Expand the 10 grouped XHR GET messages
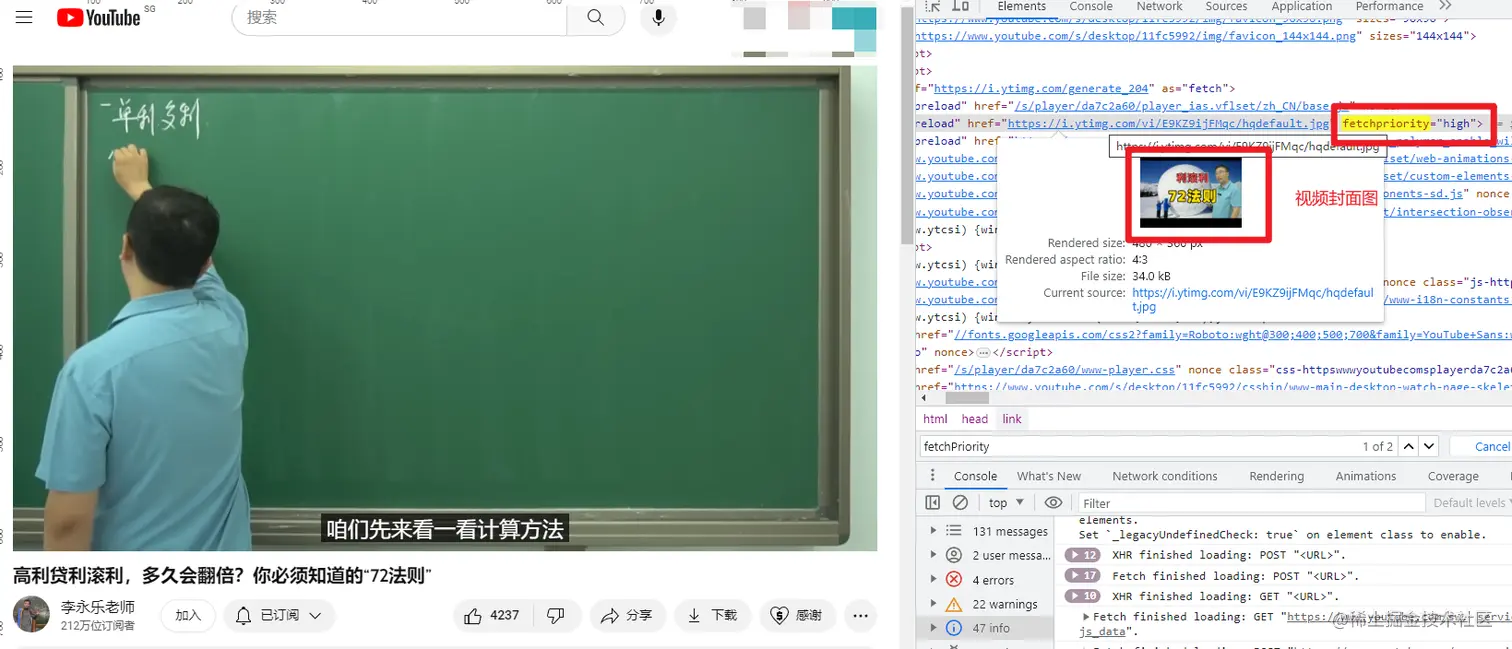This screenshot has width=1512, height=649. coord(1083,596)
